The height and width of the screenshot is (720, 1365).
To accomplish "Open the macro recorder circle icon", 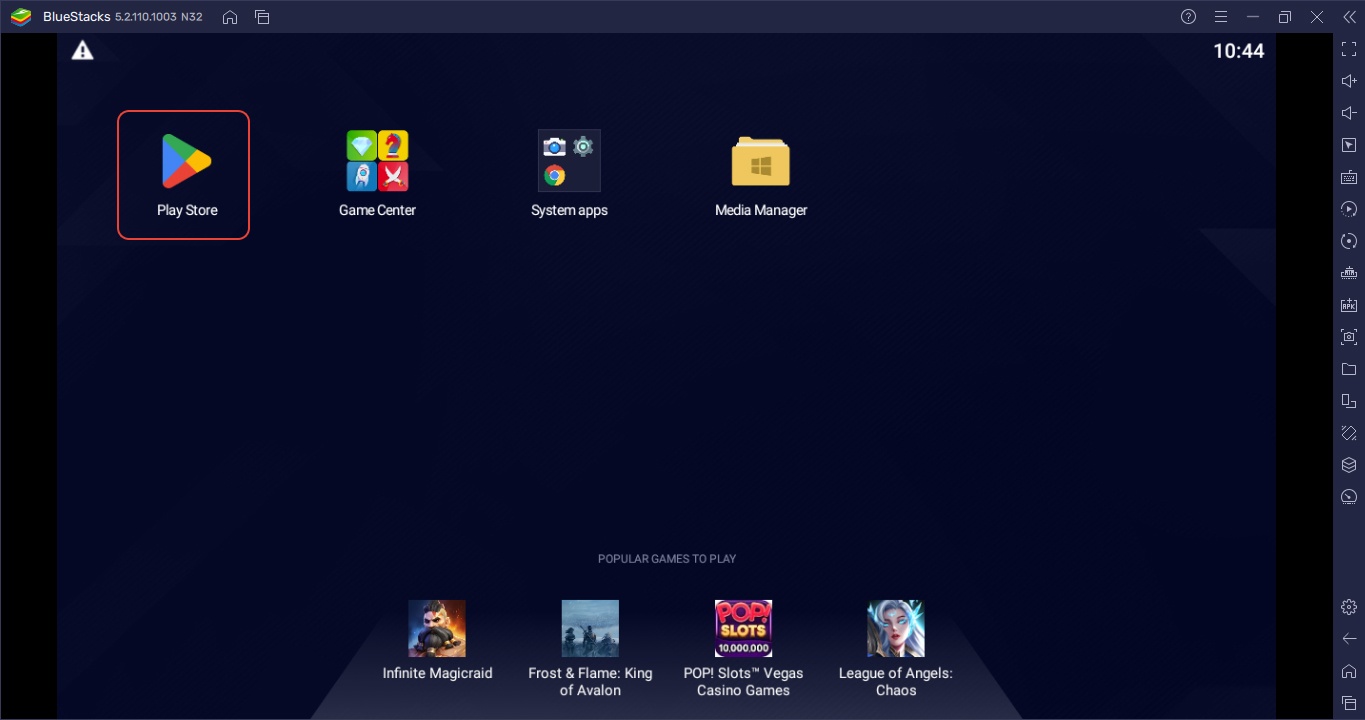I will pos(1349,242).
